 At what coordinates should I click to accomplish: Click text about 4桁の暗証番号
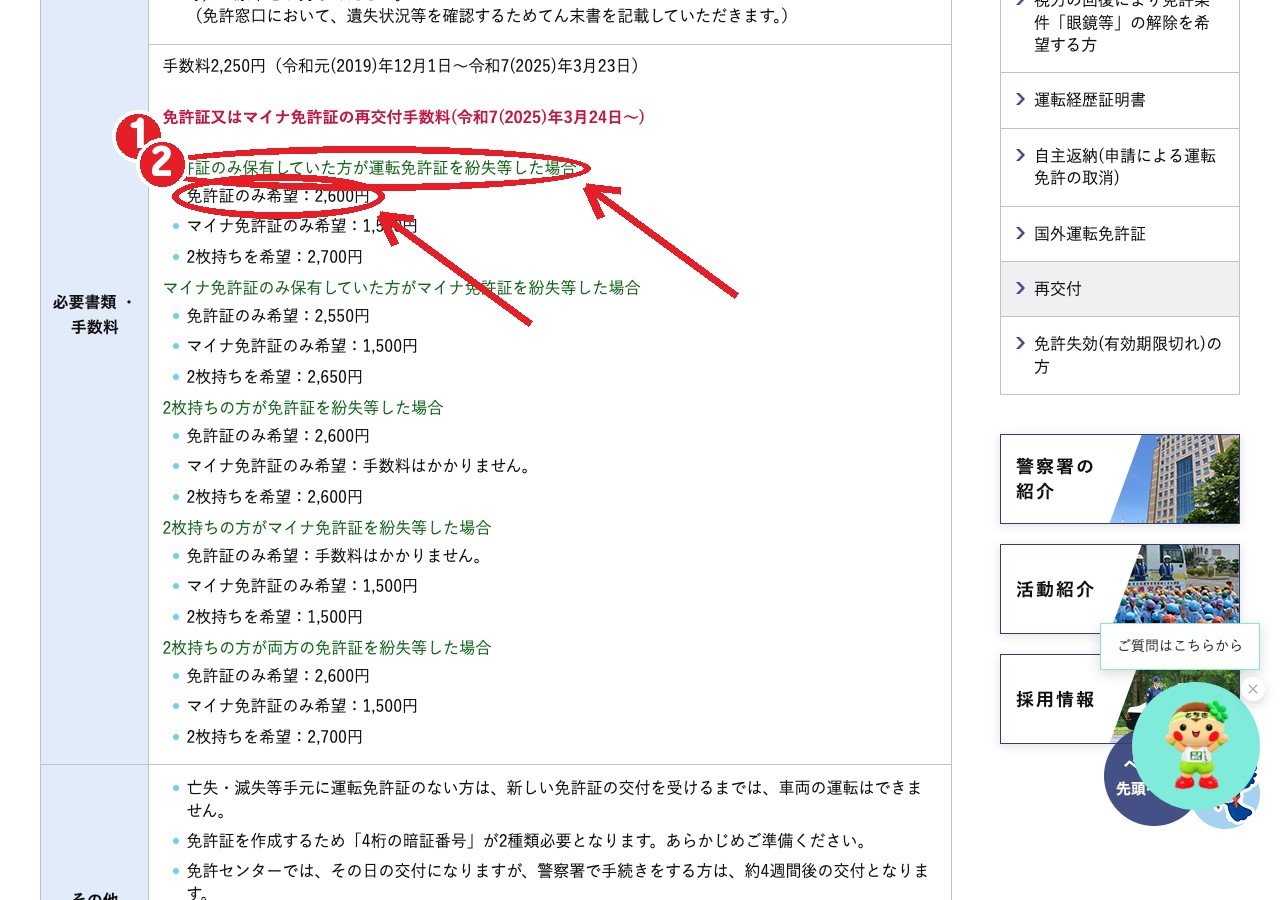pyautogui.click(x=527, y=841)
